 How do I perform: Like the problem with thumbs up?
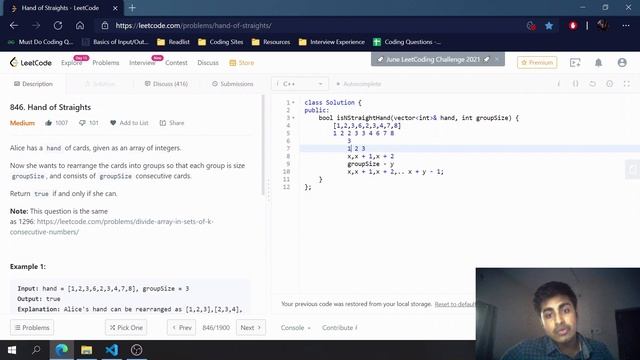click(x=49, y=123)
